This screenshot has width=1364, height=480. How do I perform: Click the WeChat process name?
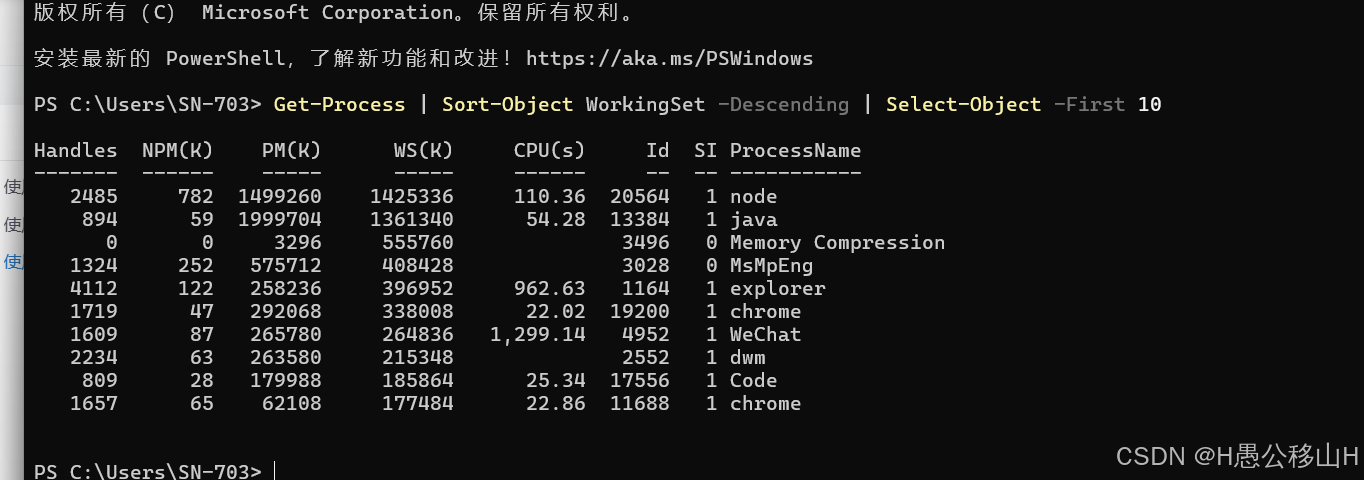(765, 334)
